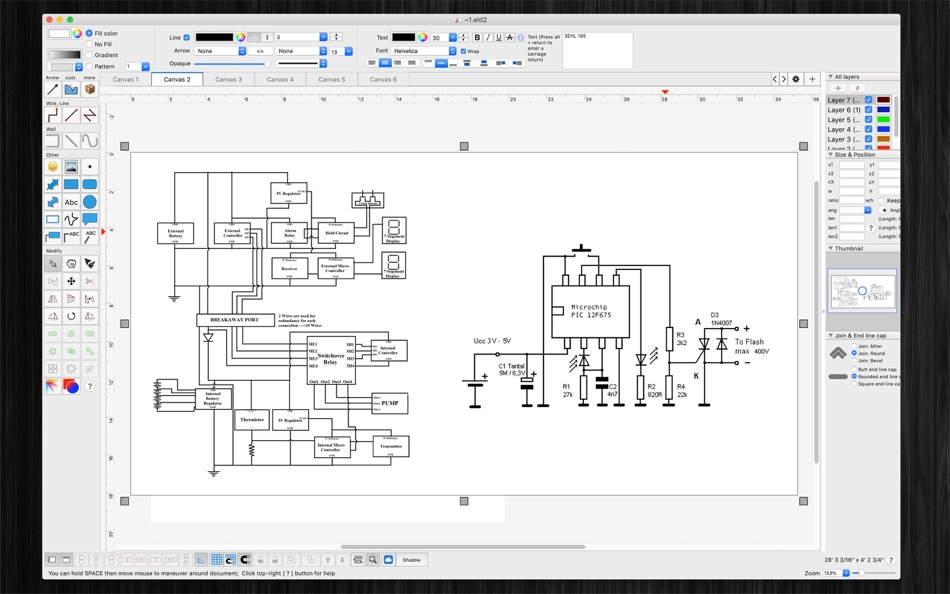Click the Bold text button
This screenshot has width=950, height=594.
coord(477,38)
